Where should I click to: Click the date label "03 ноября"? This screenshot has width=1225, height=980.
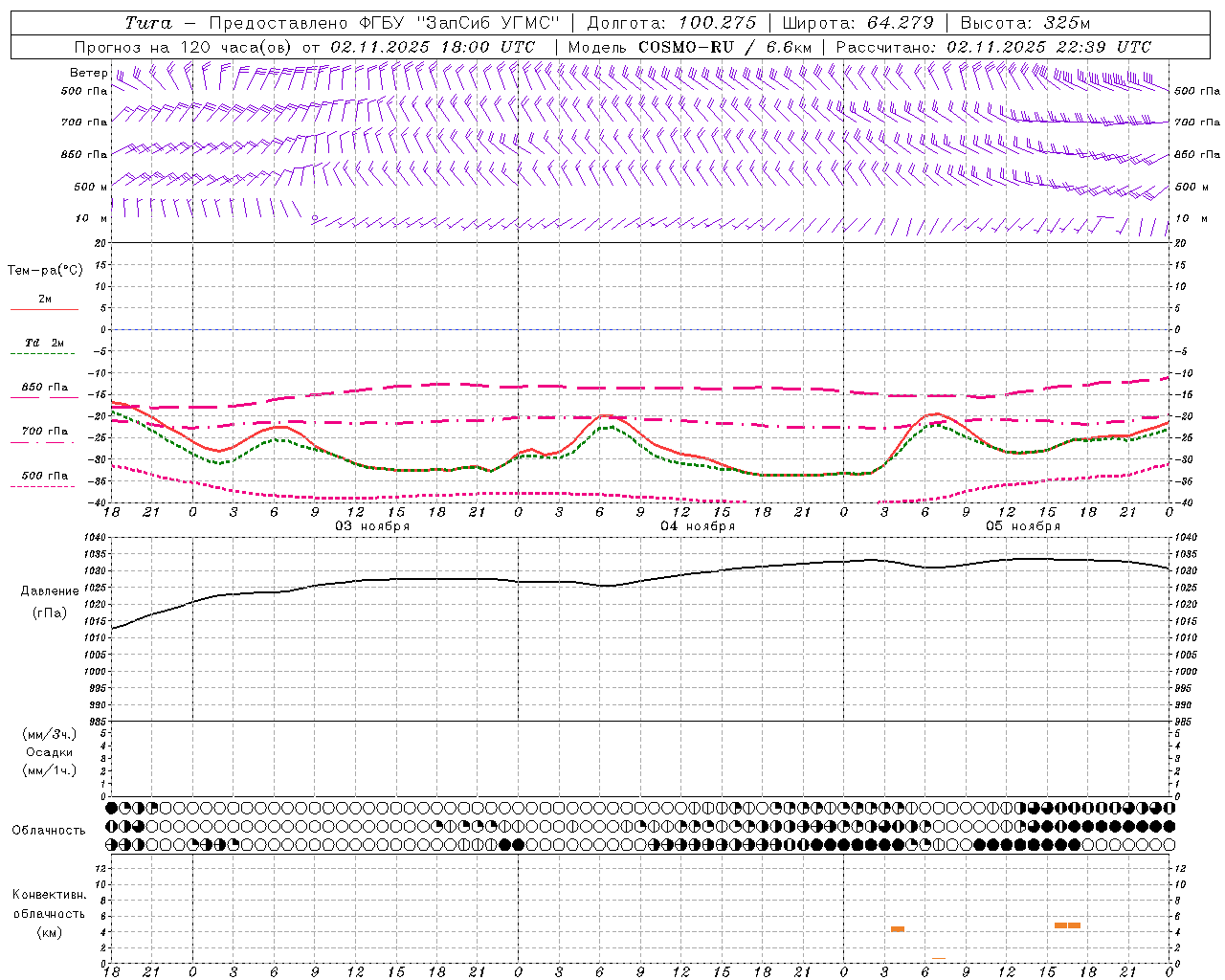[x=372, y=526]
